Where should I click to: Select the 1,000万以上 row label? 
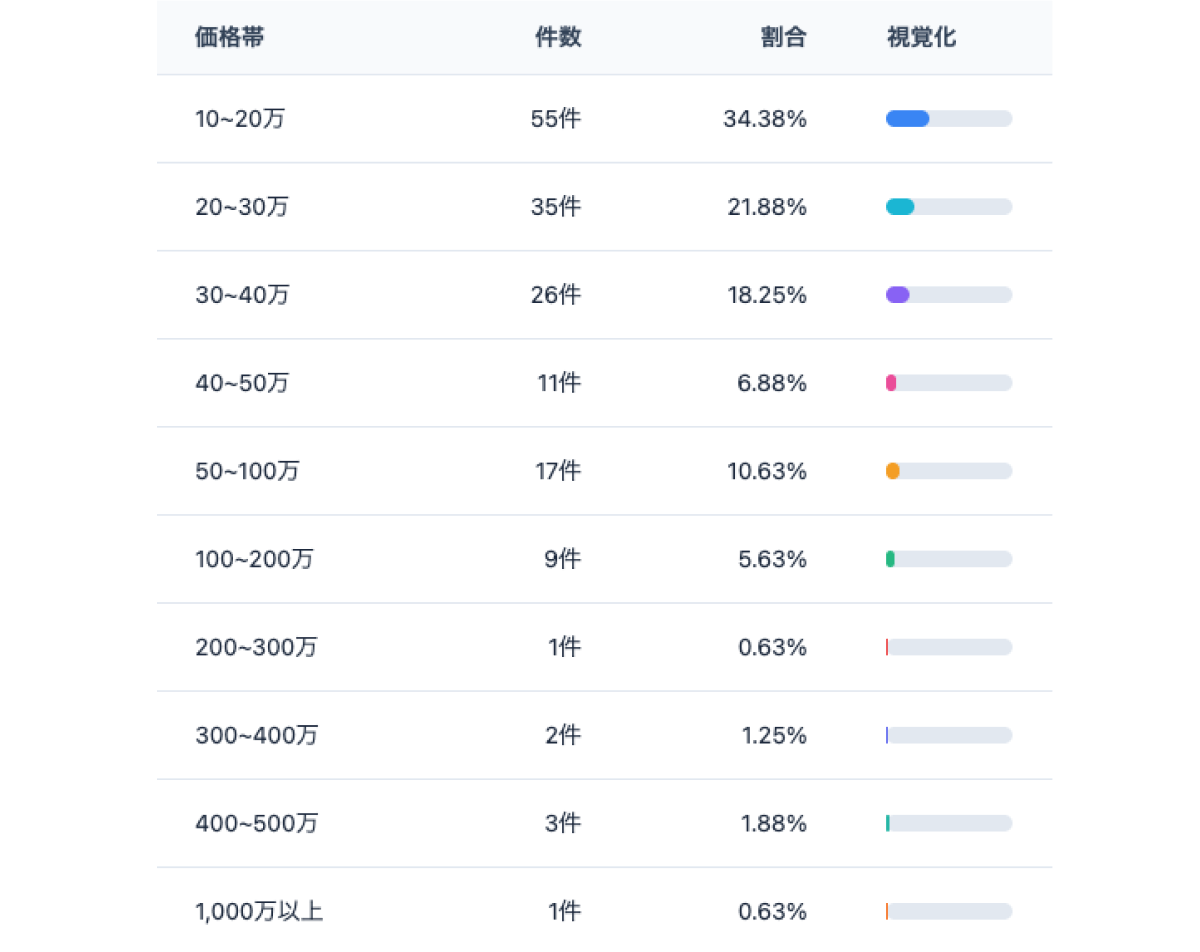tap(259, 911)
